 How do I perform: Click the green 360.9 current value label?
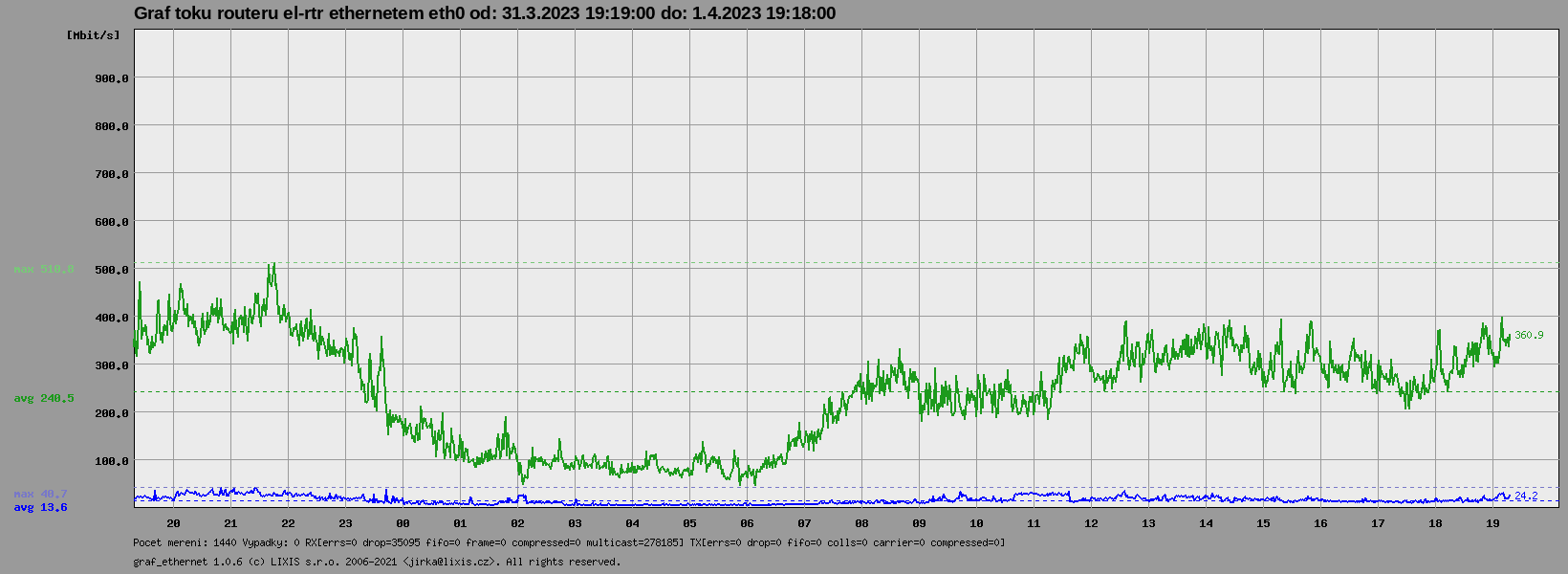[1528, 335]
